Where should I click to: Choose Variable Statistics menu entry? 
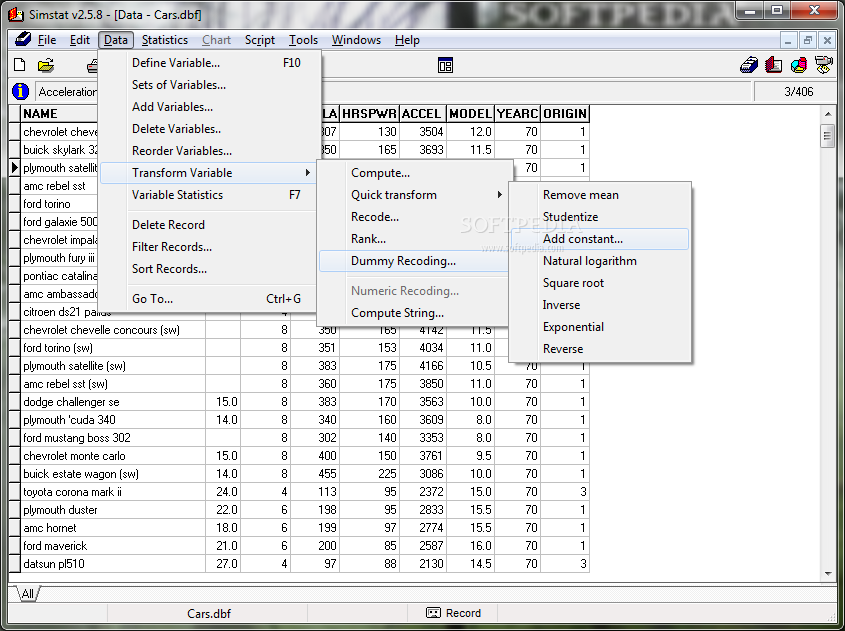(210, 195)
